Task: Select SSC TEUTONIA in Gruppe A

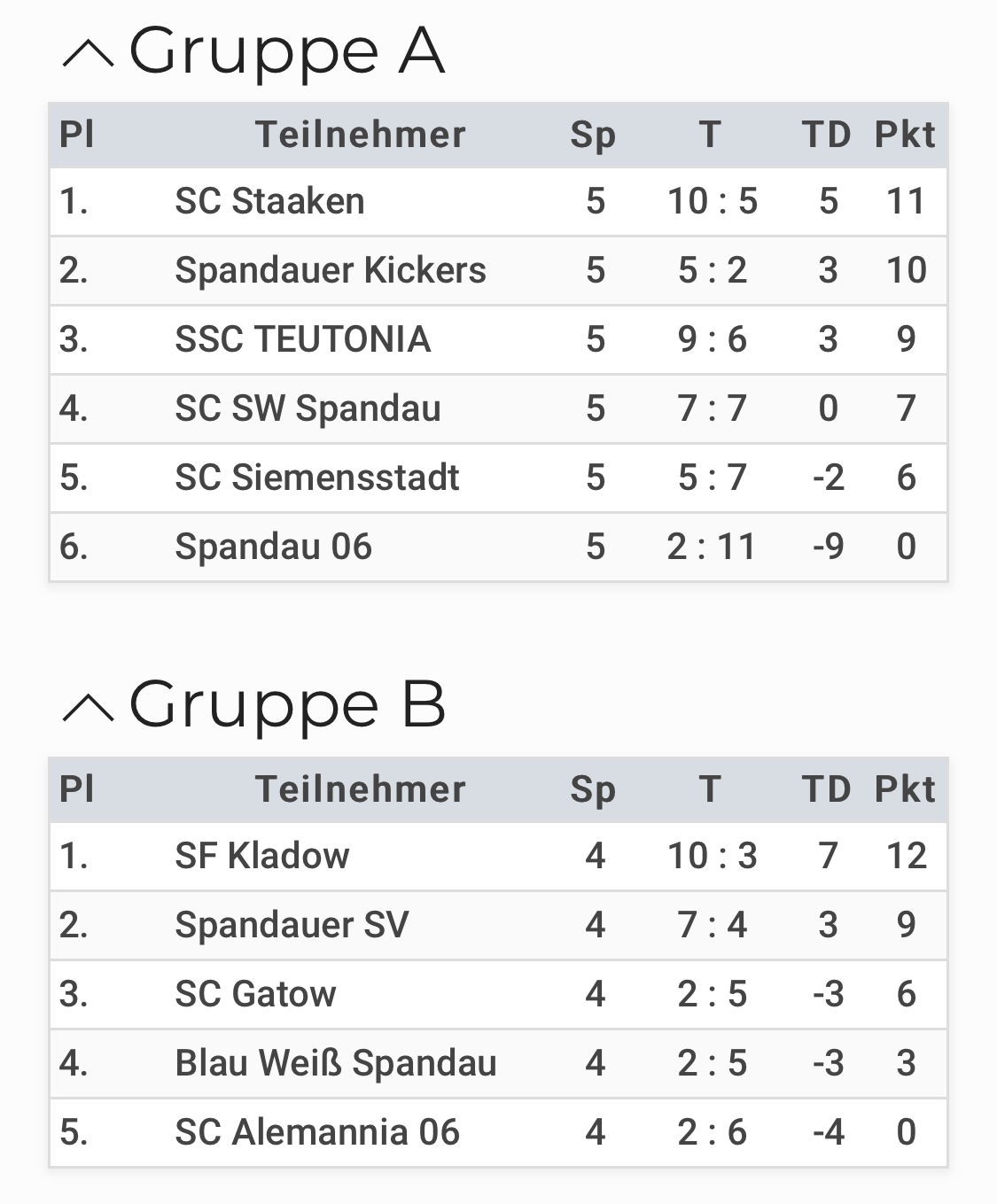Action: (302, 340)
